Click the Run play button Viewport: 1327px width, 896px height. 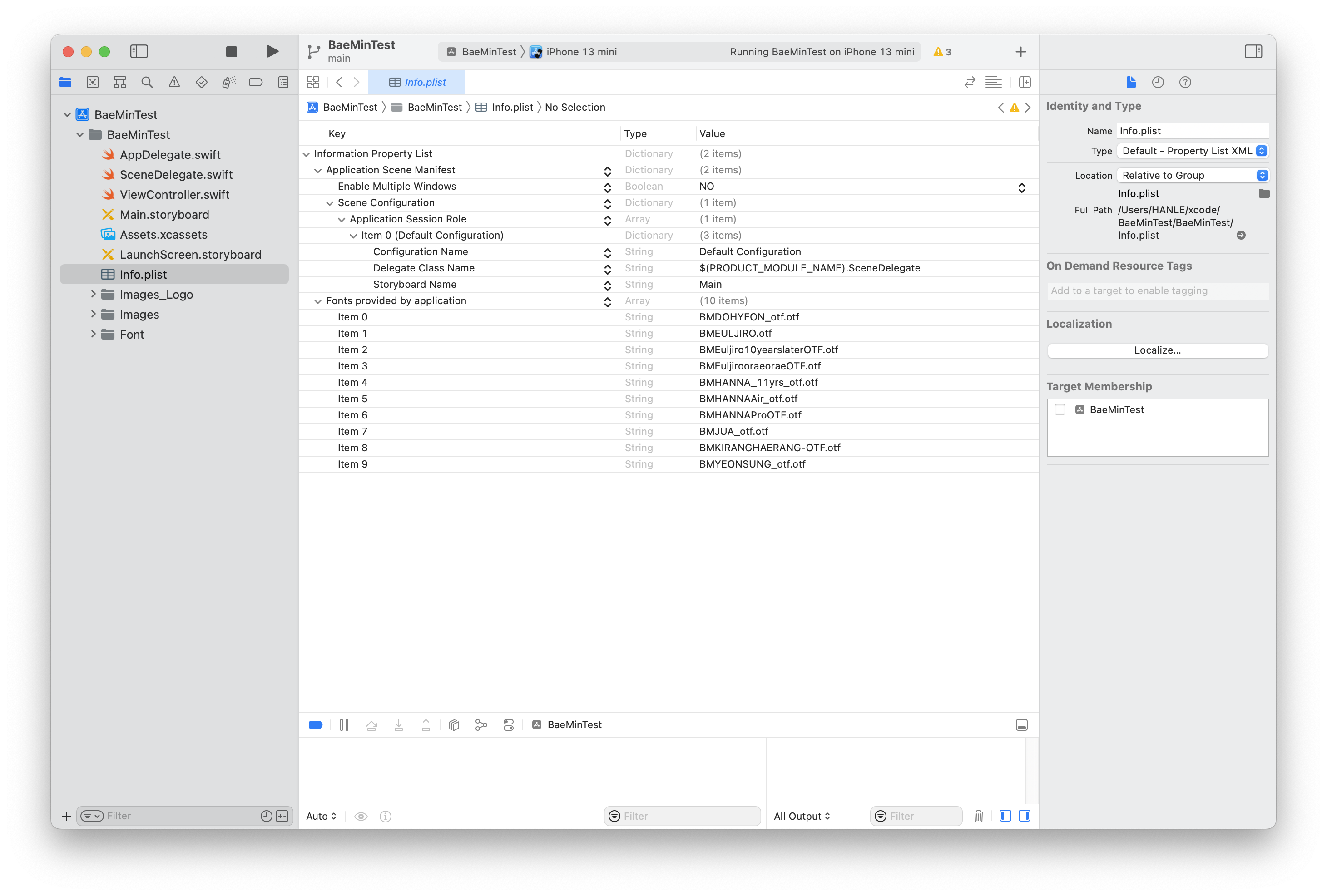(x=272, y=52)
